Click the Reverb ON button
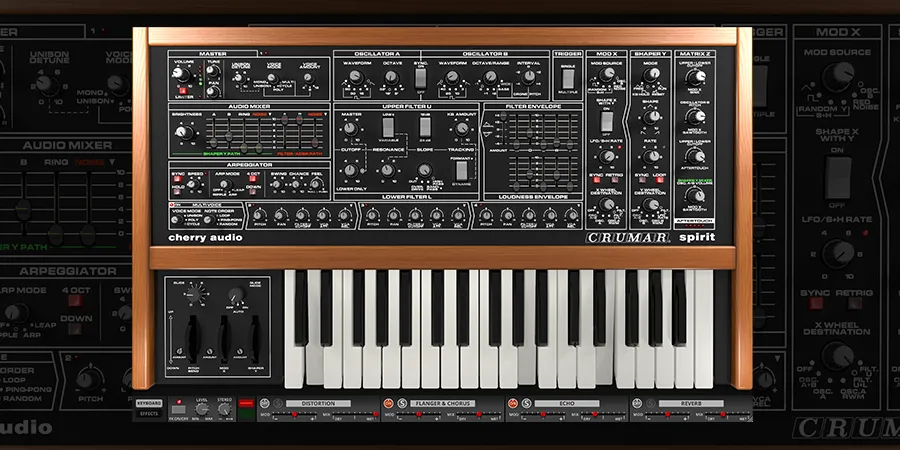The height and width of the screenshot is (450, 900). tap(637, 404)
